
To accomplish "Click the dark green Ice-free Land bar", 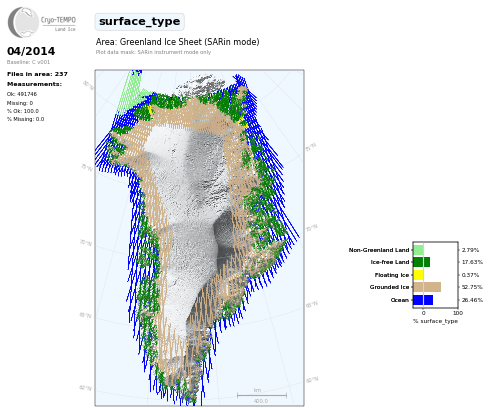I will coord(422,262).
